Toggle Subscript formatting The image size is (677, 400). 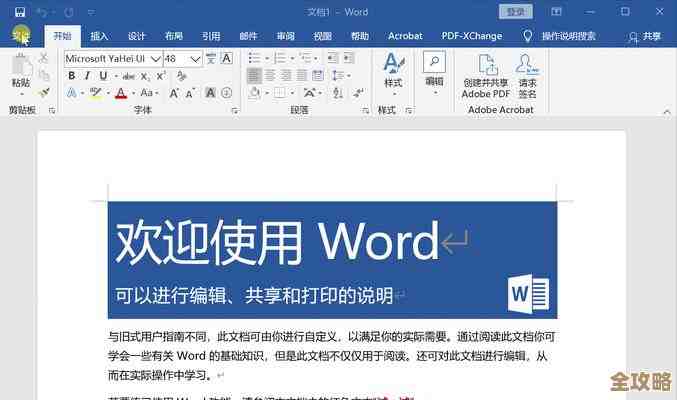point(145,76)
